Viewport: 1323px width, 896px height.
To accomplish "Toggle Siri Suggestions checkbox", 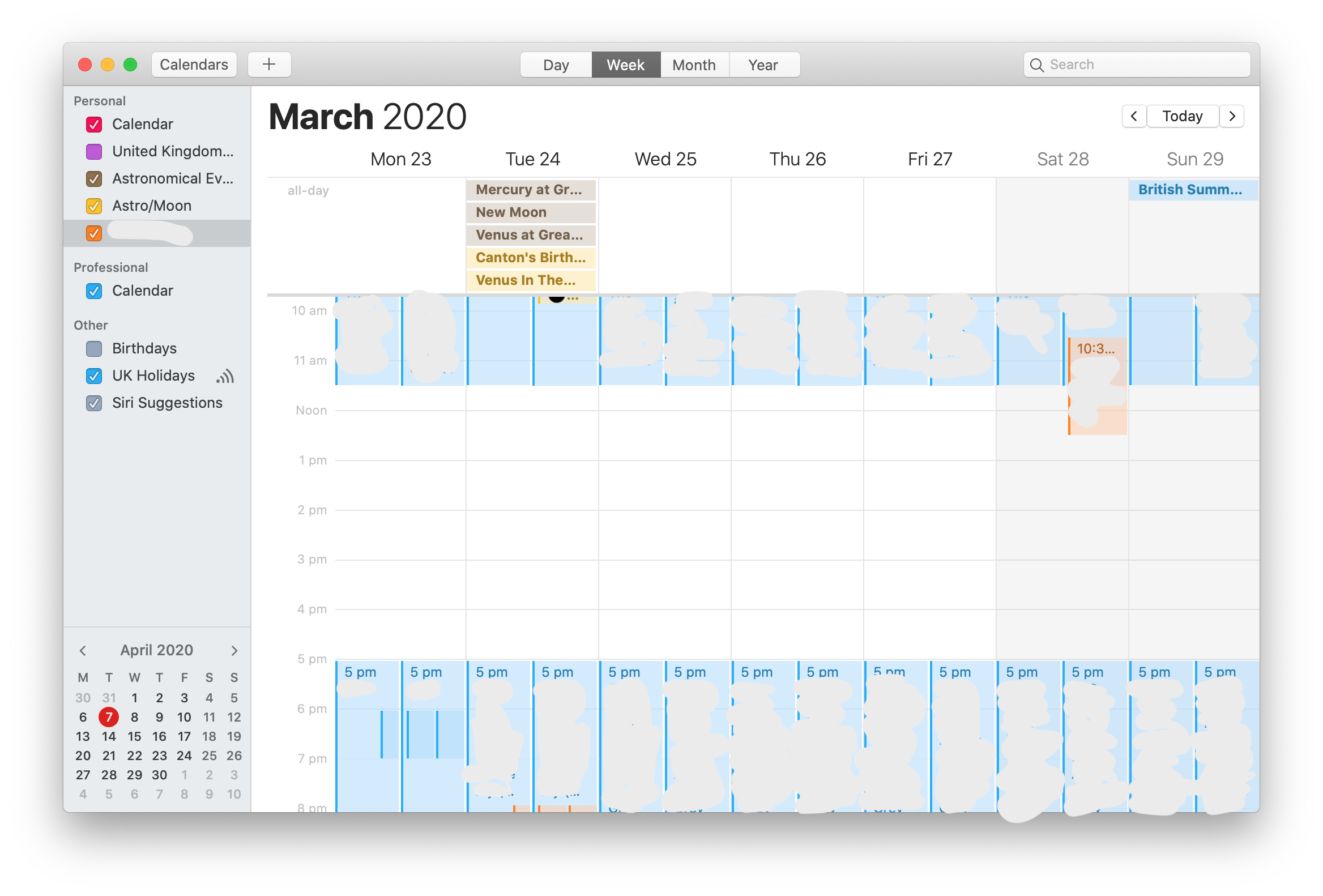I will [x=94, y=403].
